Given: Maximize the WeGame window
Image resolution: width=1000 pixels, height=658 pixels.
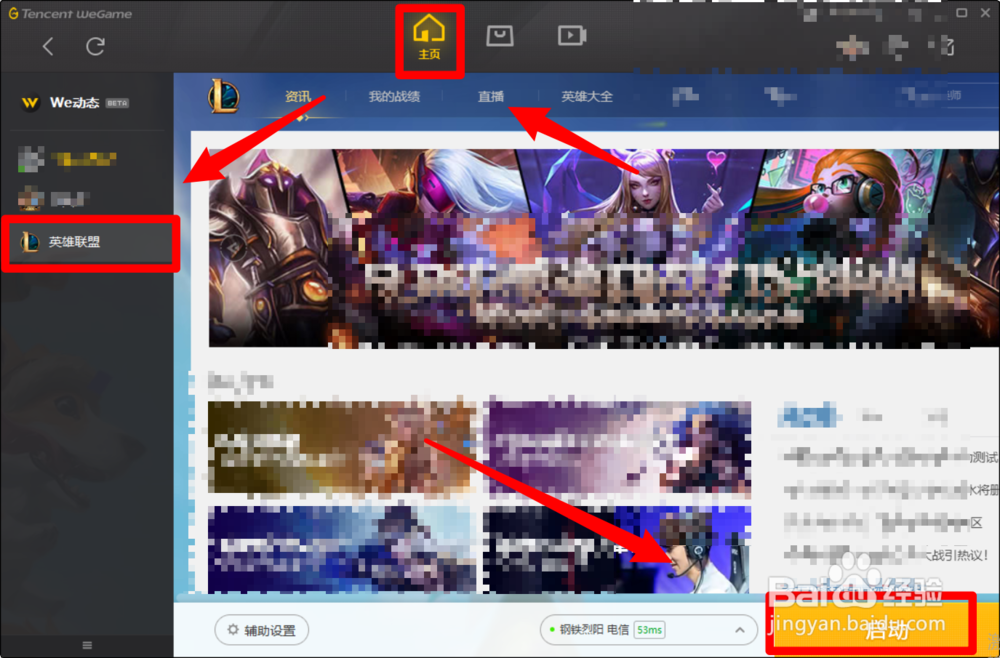Looking at the screenshot, I should 961,13.
